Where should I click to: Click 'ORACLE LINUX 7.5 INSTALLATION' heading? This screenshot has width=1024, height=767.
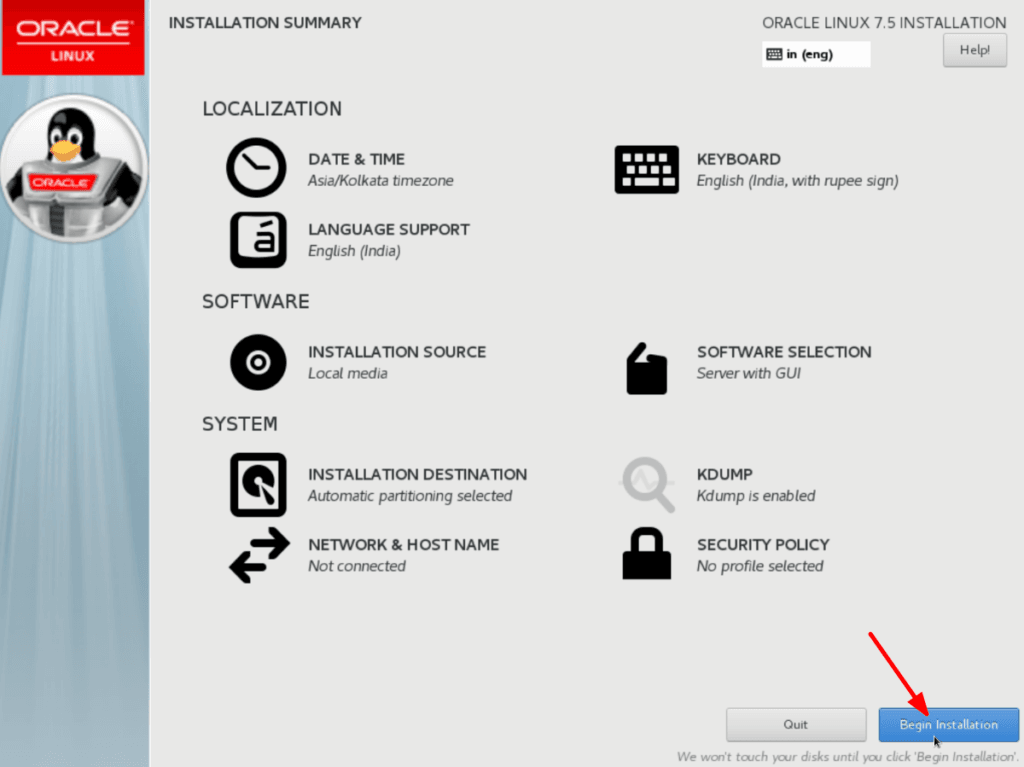[x=884, y=23]
